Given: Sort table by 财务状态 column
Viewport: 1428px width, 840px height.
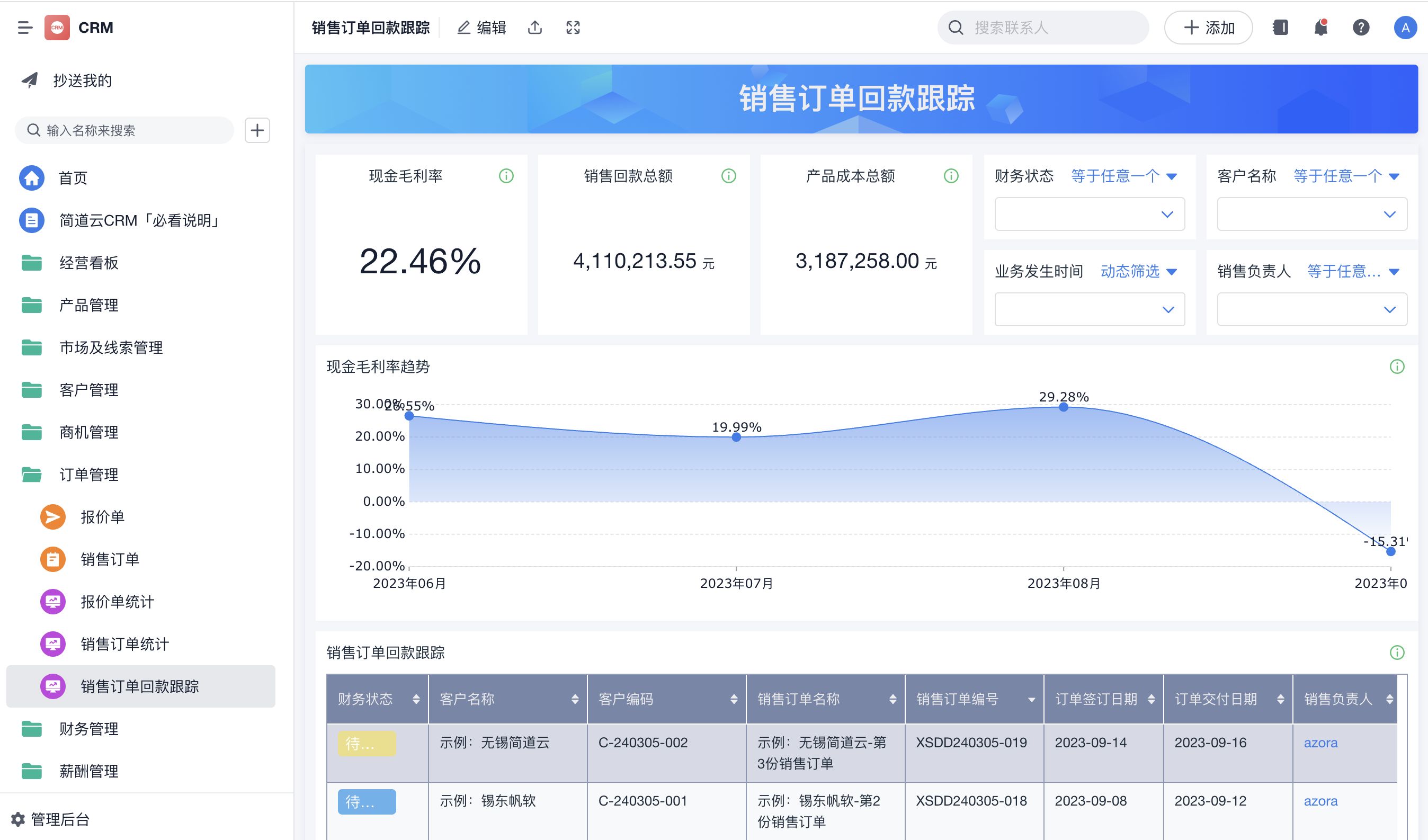Looking at the screenshot, I should tap(416, 699).
